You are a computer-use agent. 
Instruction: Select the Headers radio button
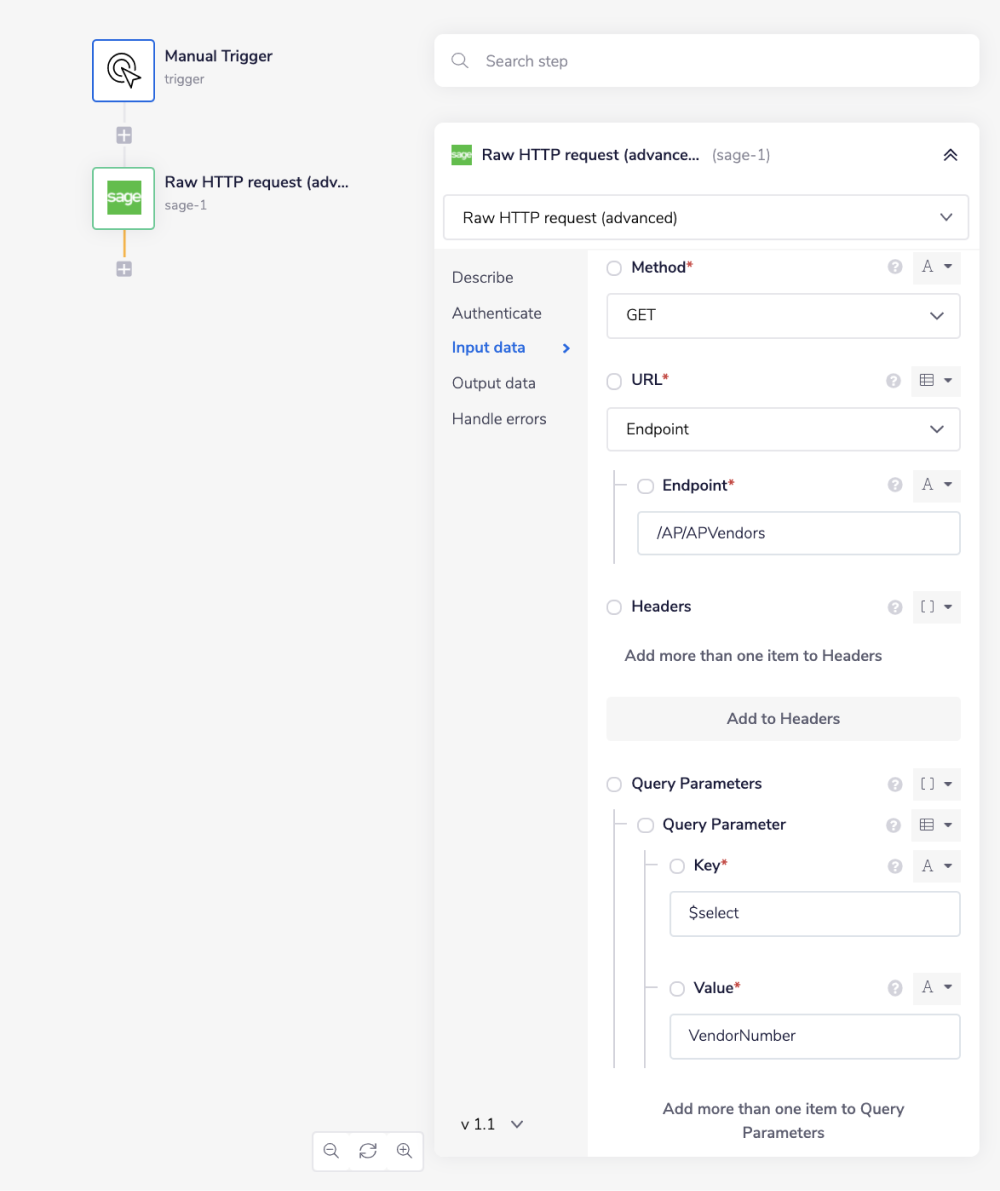coord(614,607)
